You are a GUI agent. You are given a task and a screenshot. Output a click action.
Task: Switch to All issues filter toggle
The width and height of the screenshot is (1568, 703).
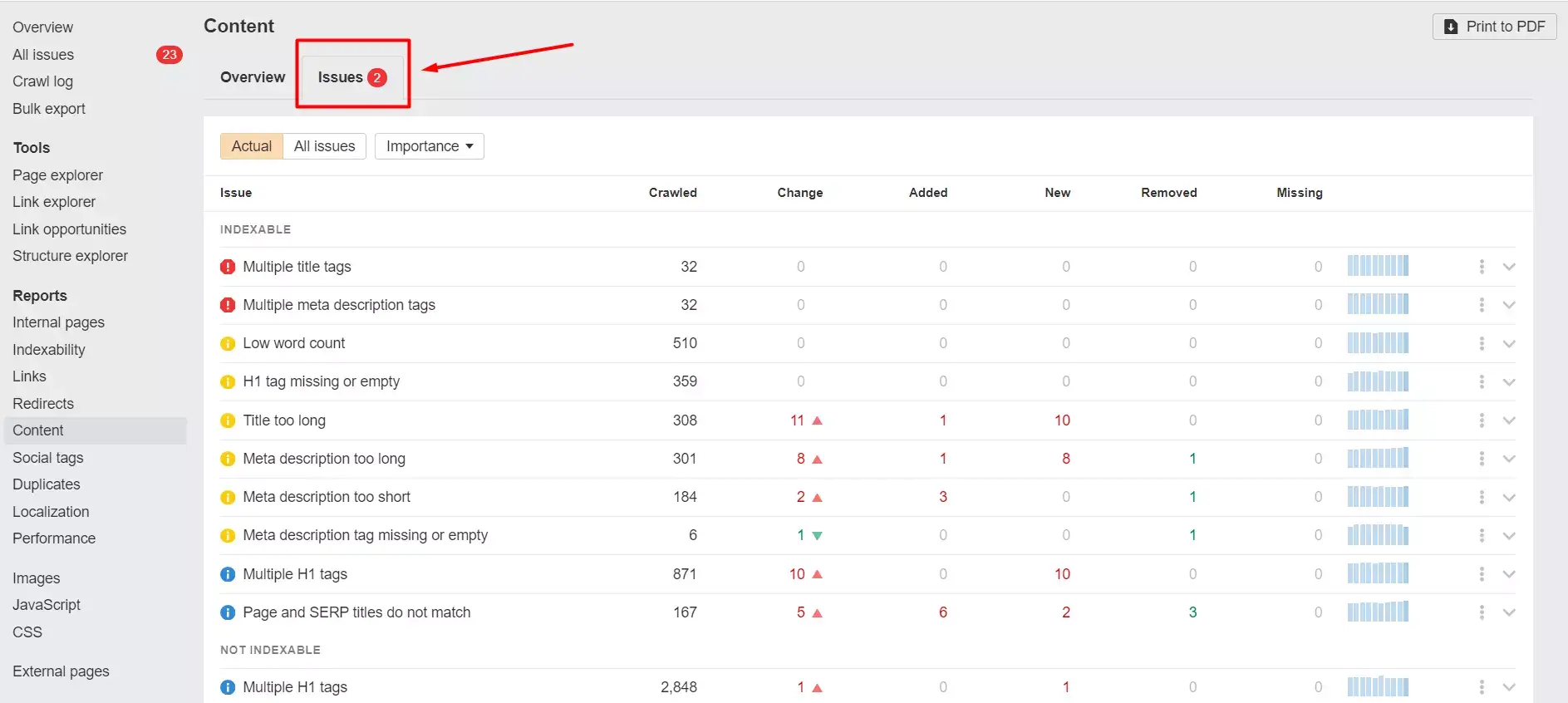(324, 146)
